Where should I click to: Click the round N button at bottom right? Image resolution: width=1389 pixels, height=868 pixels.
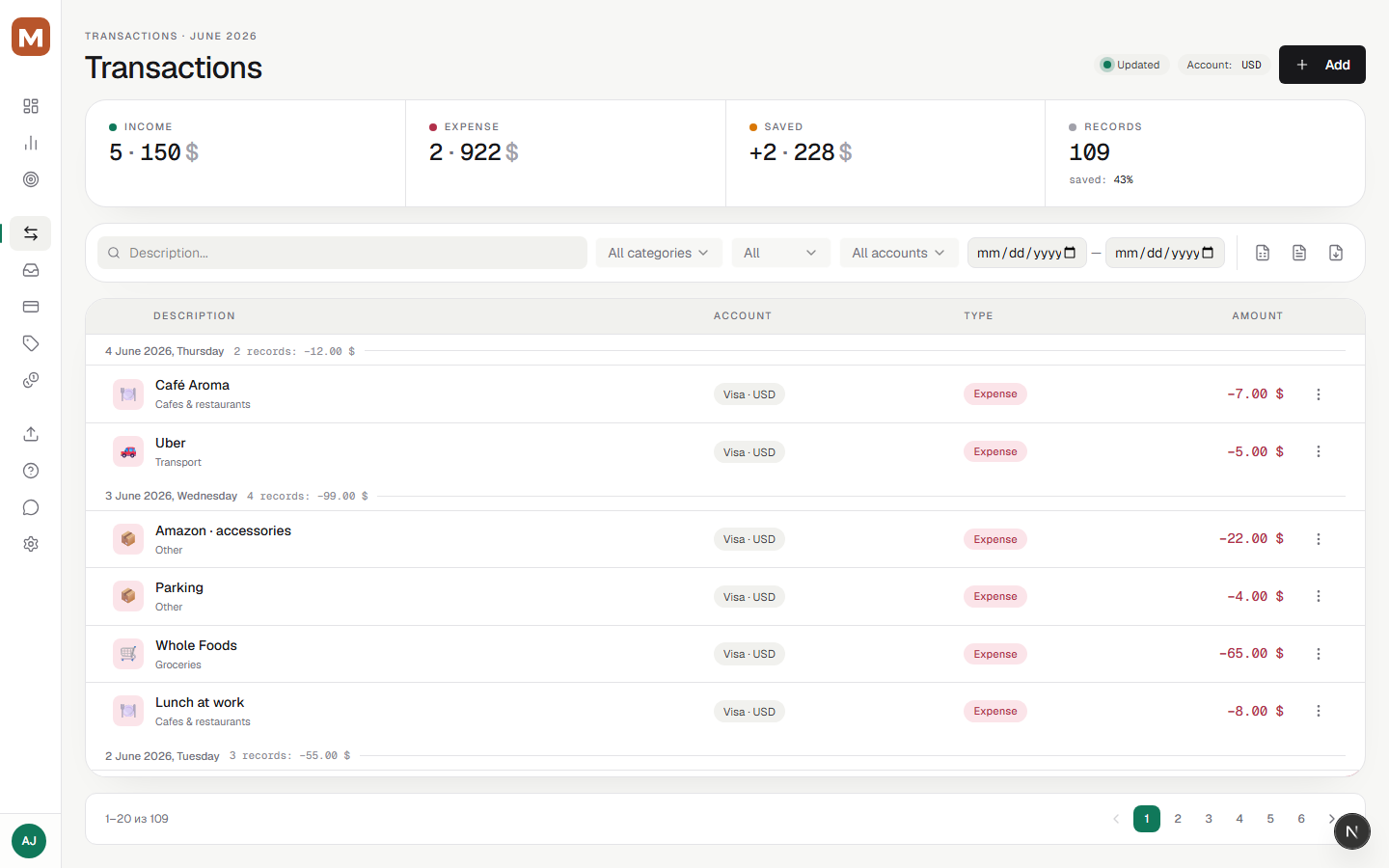click(1352, 831)
